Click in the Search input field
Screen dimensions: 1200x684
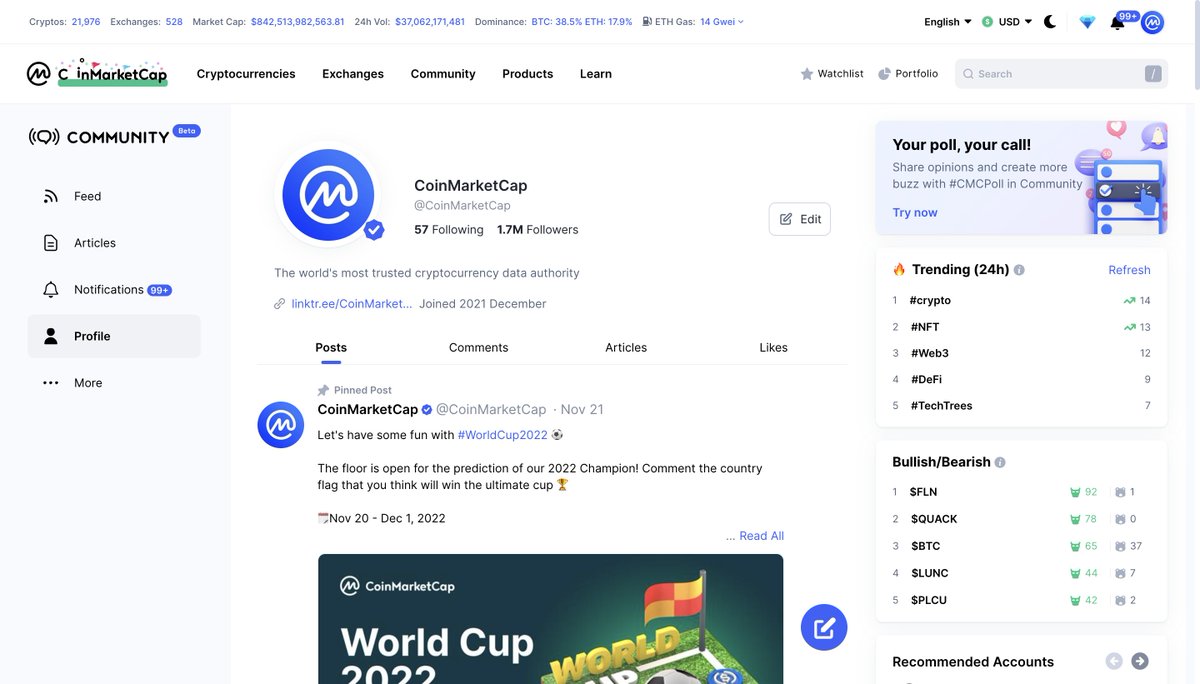click(1061, 74)
